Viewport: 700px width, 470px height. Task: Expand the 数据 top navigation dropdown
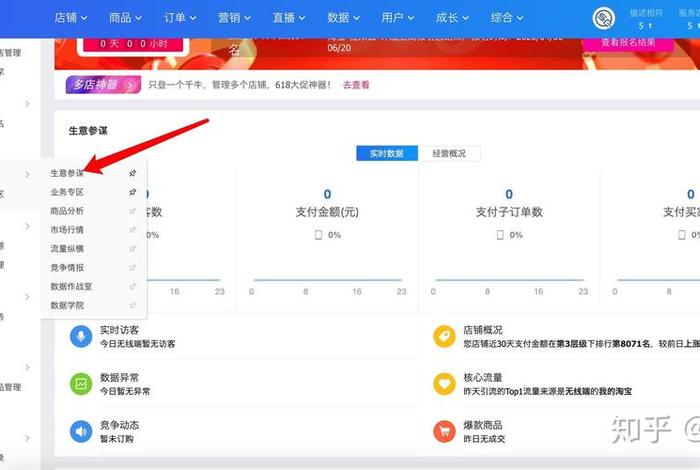pos(344,18)
